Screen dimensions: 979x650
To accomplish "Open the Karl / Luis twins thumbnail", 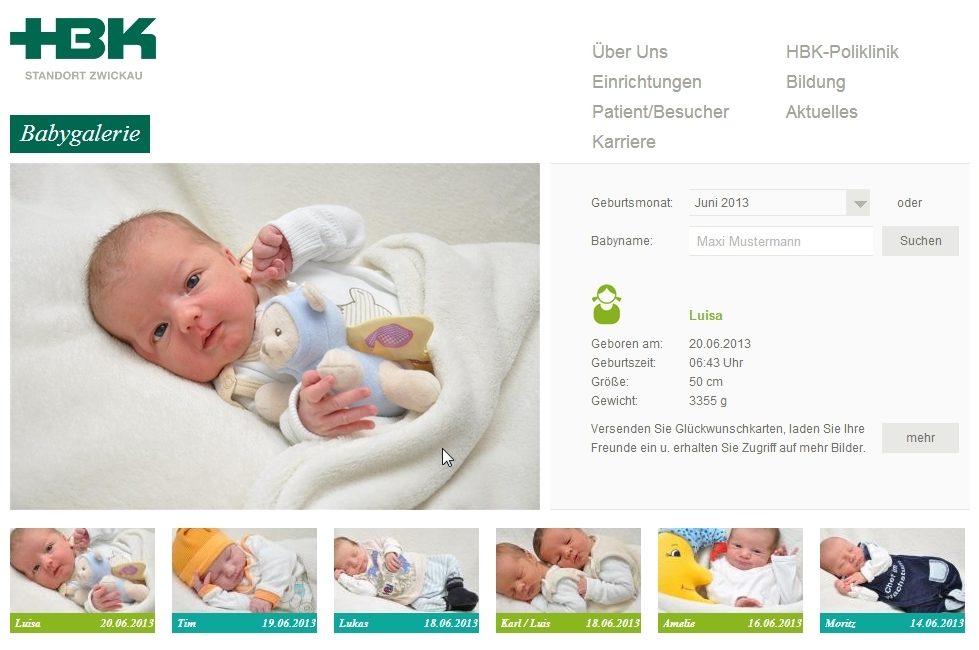I will pyautogui.click(x=568, y=580).
